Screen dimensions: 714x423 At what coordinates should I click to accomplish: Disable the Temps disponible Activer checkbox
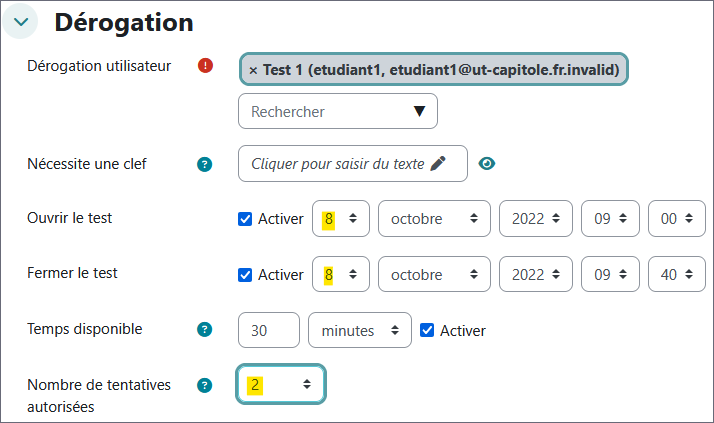(427, 329)
